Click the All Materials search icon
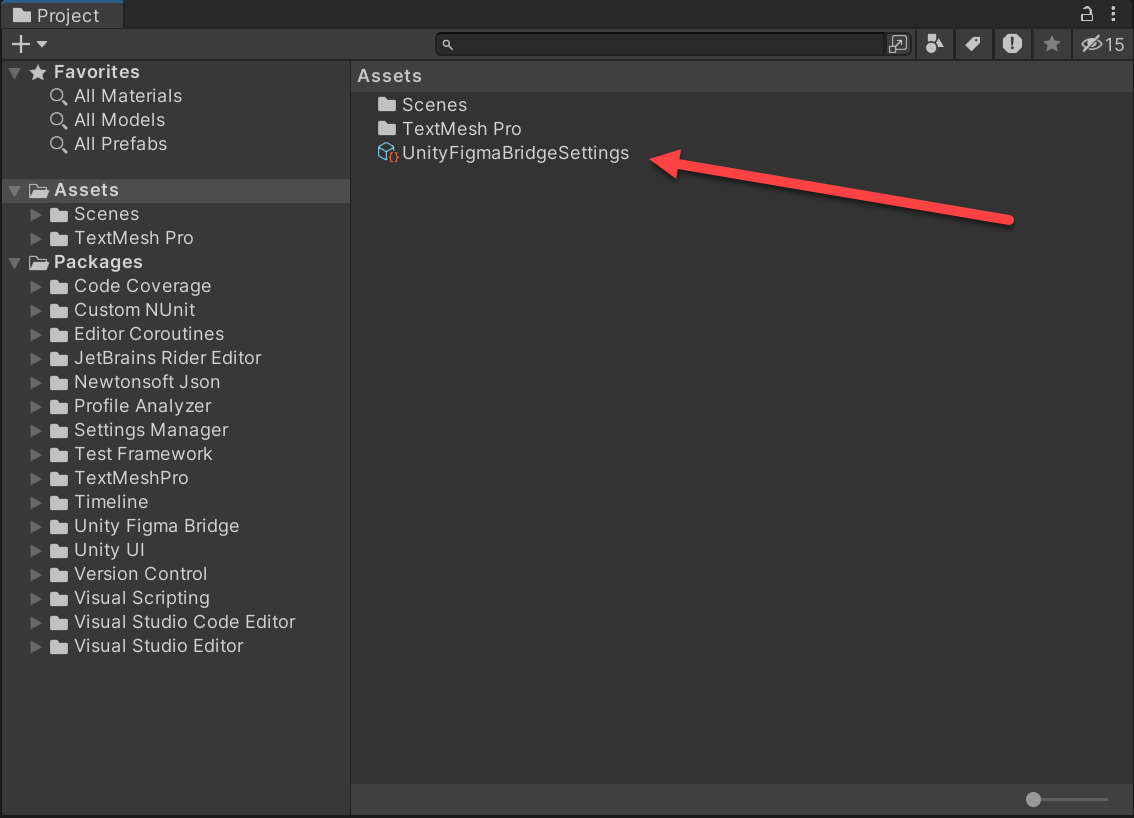This screenshot has height=818, width=1134. 58,97
